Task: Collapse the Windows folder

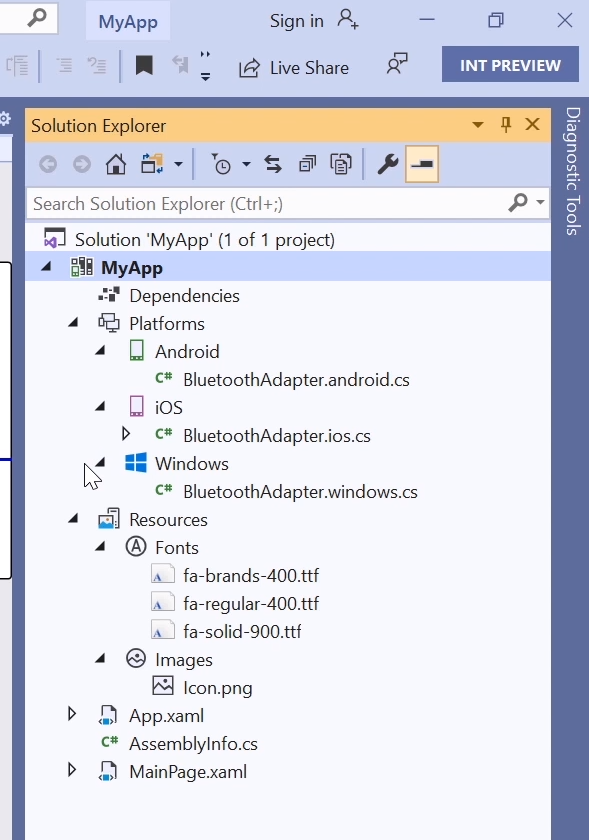Action: (100, 462)
